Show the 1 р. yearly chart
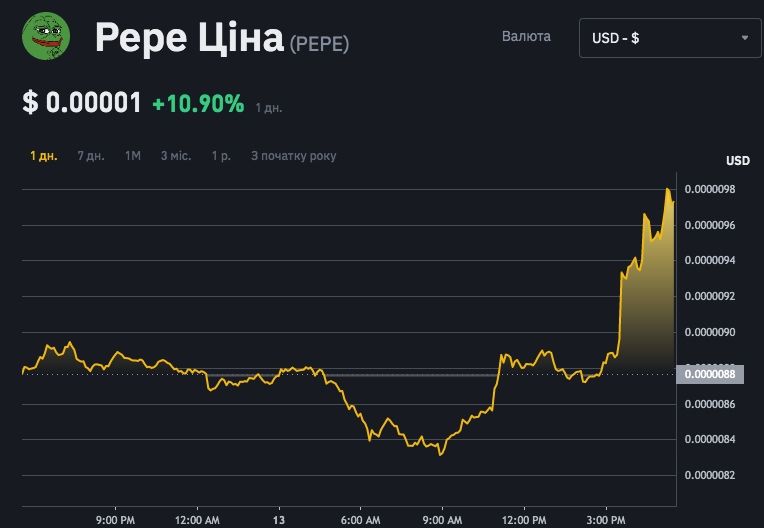This screenshot has width=764, height=528. pyautogui.click(x=221, y=156)
